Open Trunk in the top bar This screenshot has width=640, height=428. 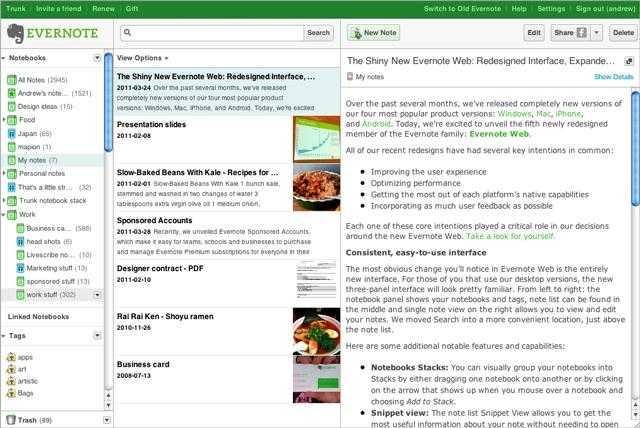tap(16, 9)
